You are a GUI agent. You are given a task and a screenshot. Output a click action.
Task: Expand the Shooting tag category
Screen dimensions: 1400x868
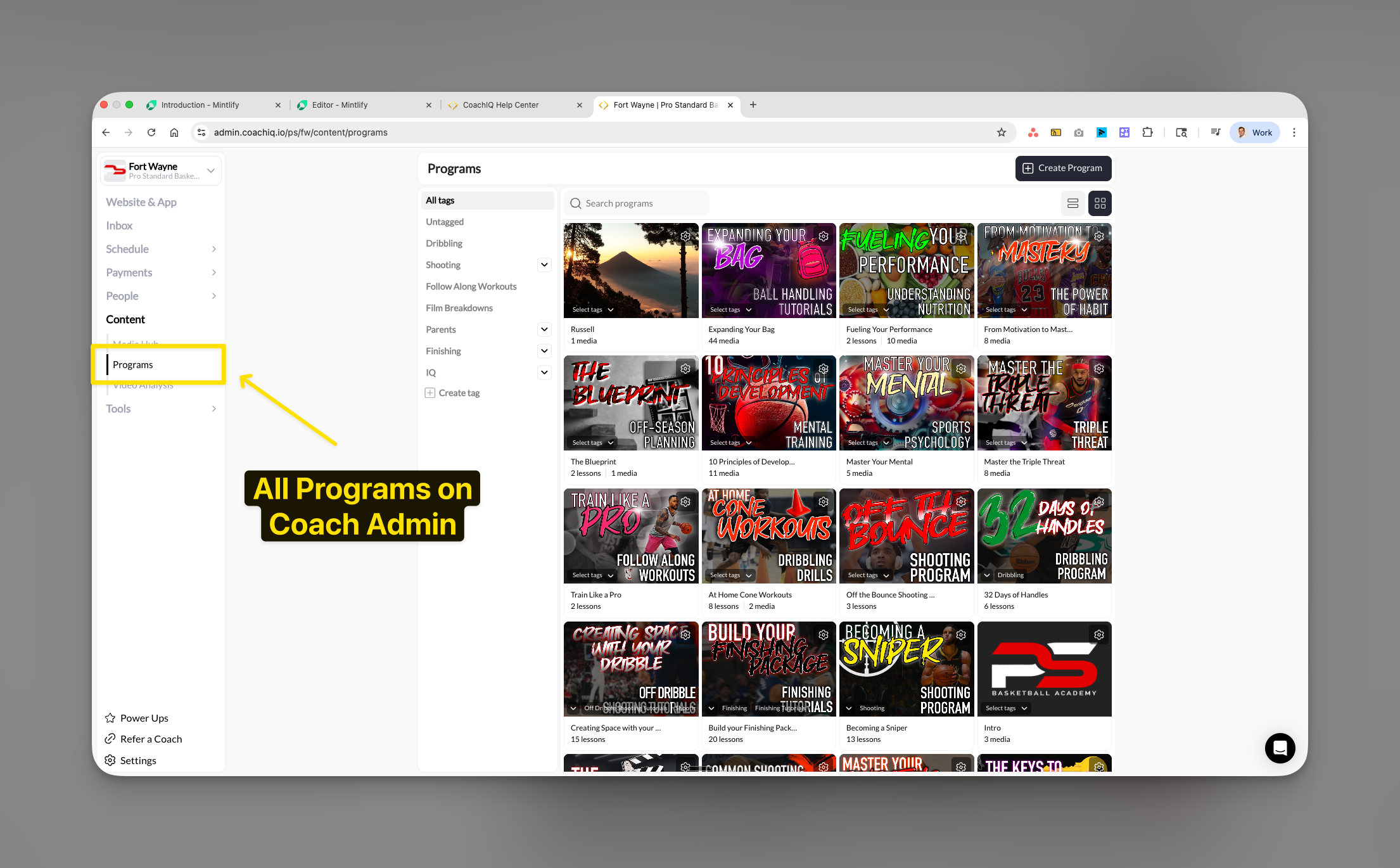point(544,265)
